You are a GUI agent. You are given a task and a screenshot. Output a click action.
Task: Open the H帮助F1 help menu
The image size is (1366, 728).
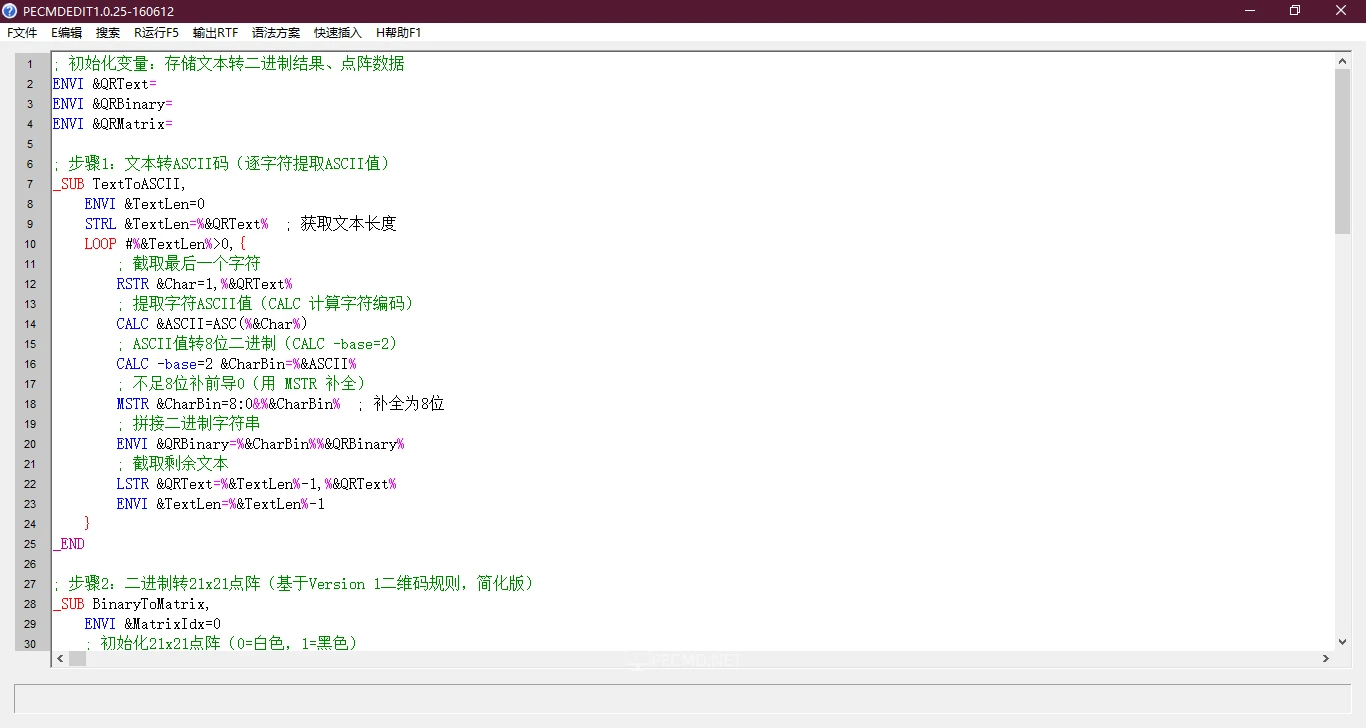pos(397,32)
